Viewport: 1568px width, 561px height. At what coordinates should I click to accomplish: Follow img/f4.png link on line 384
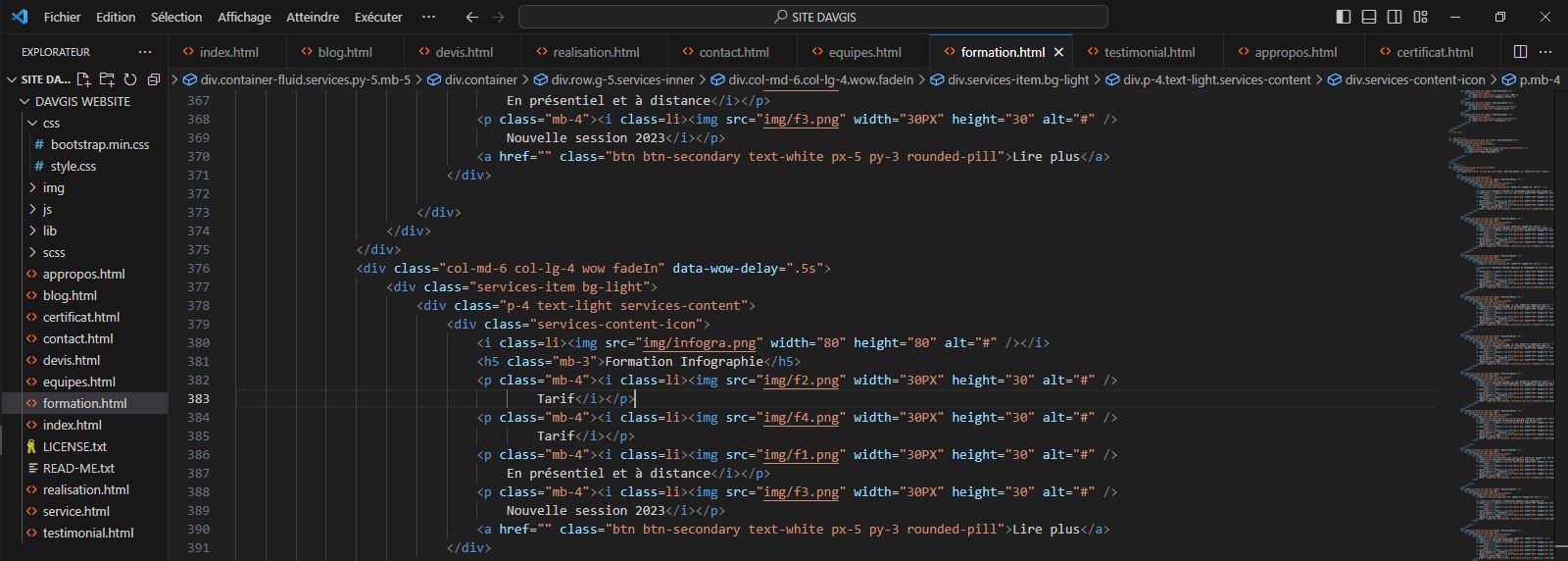[802, 418]
